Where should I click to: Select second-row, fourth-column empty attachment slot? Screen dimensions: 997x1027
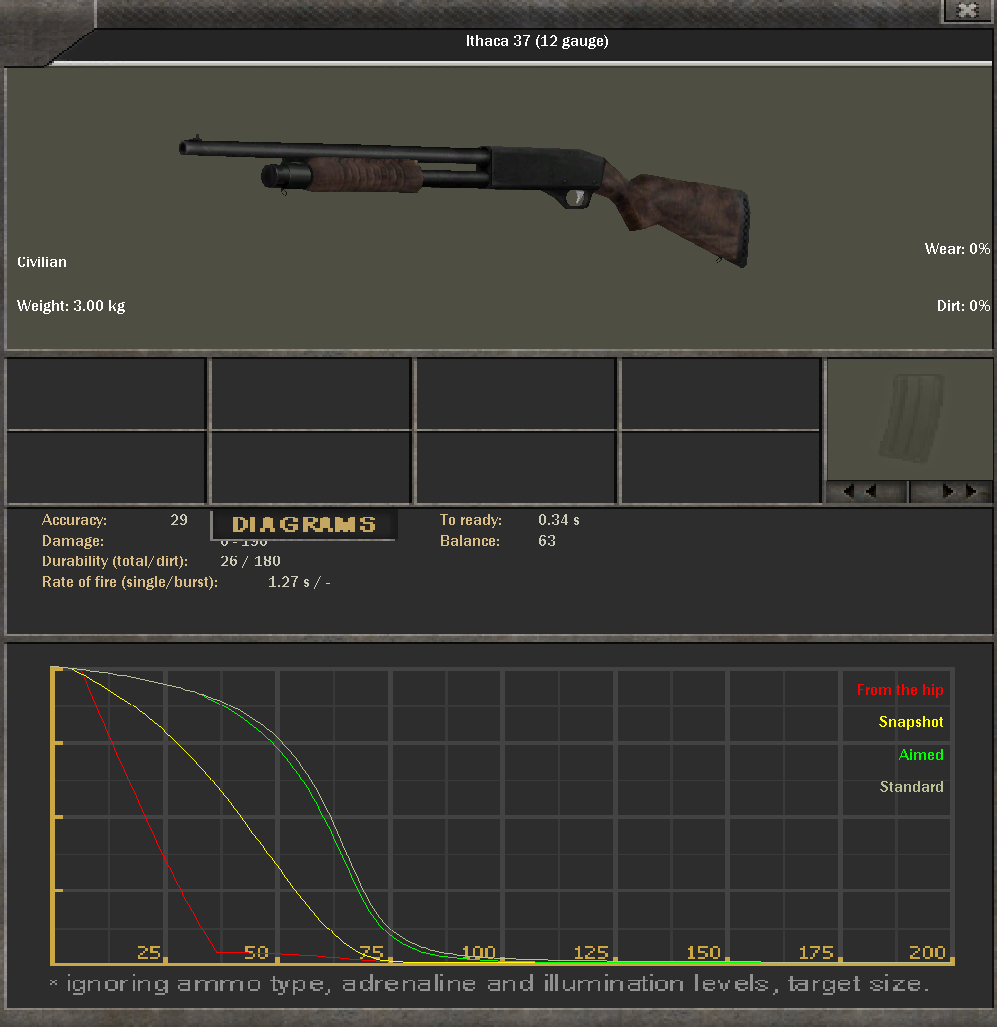click(x=721, y=468)
